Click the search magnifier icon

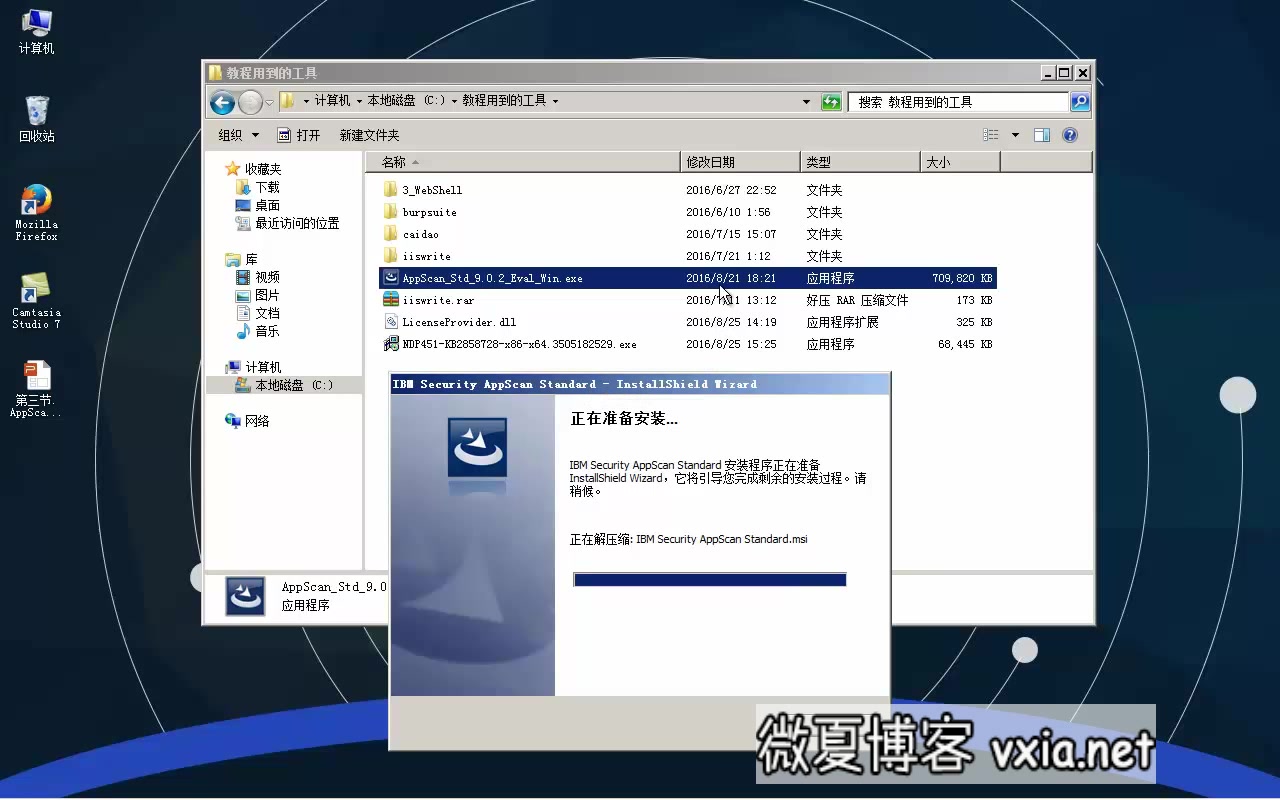point(1080,101)
